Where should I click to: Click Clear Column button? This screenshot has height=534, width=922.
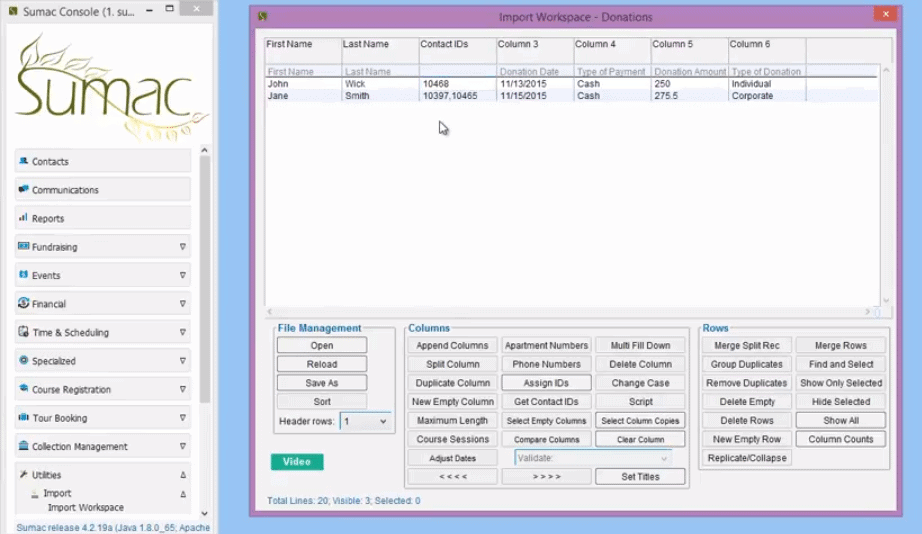pyautogui.click(x=640, y=439)
